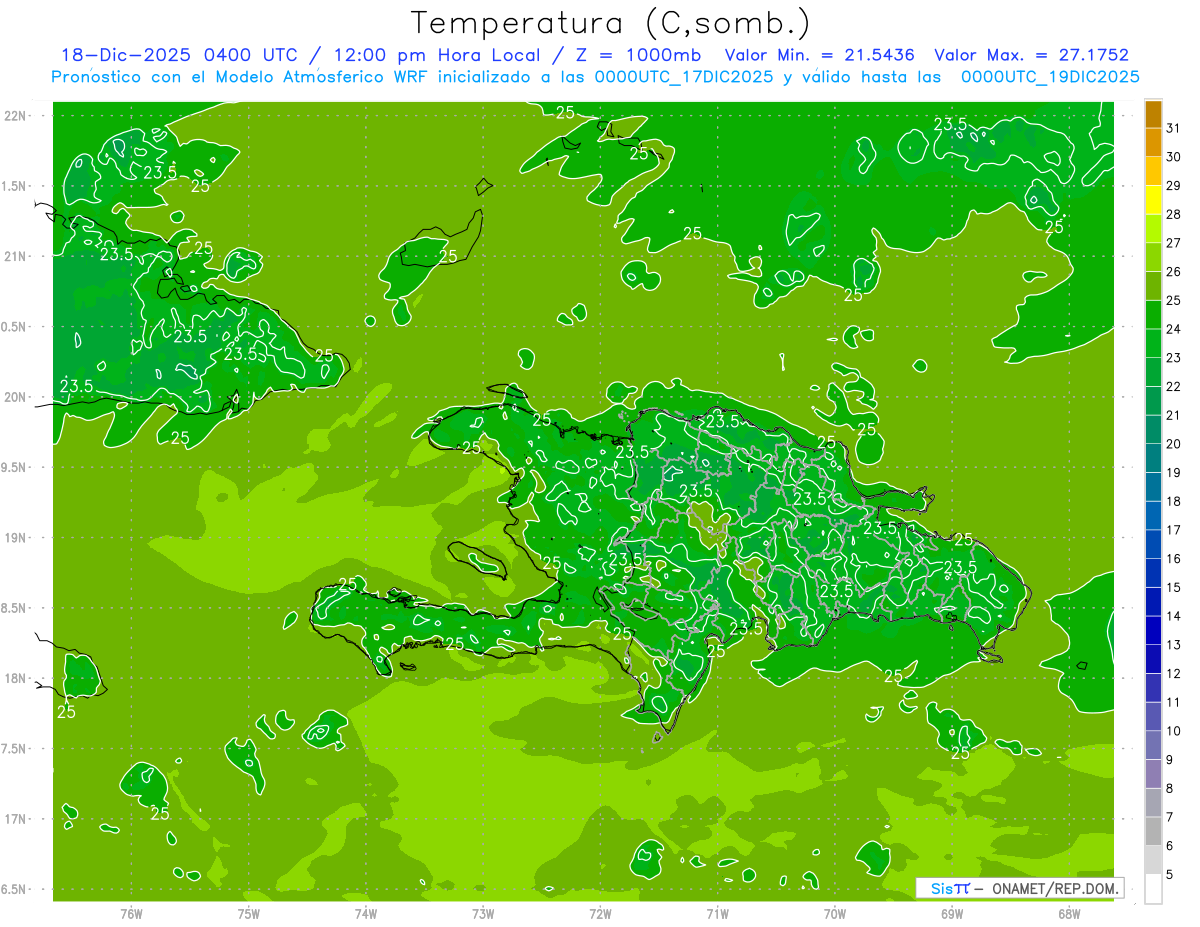Select the '19N' latitude label
1200x927 pixels.
[15, 538]
